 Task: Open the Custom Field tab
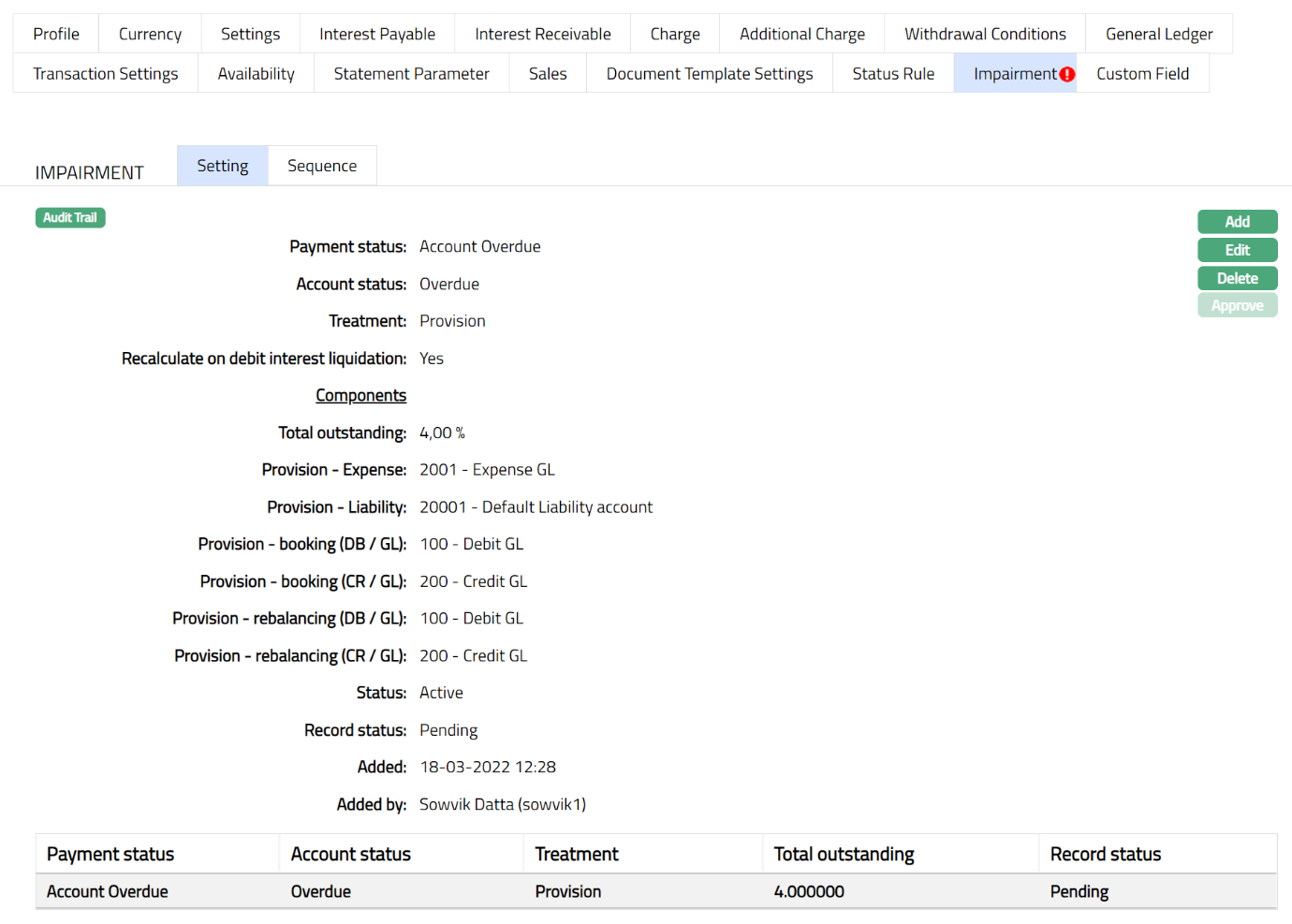coord(1142,73)
